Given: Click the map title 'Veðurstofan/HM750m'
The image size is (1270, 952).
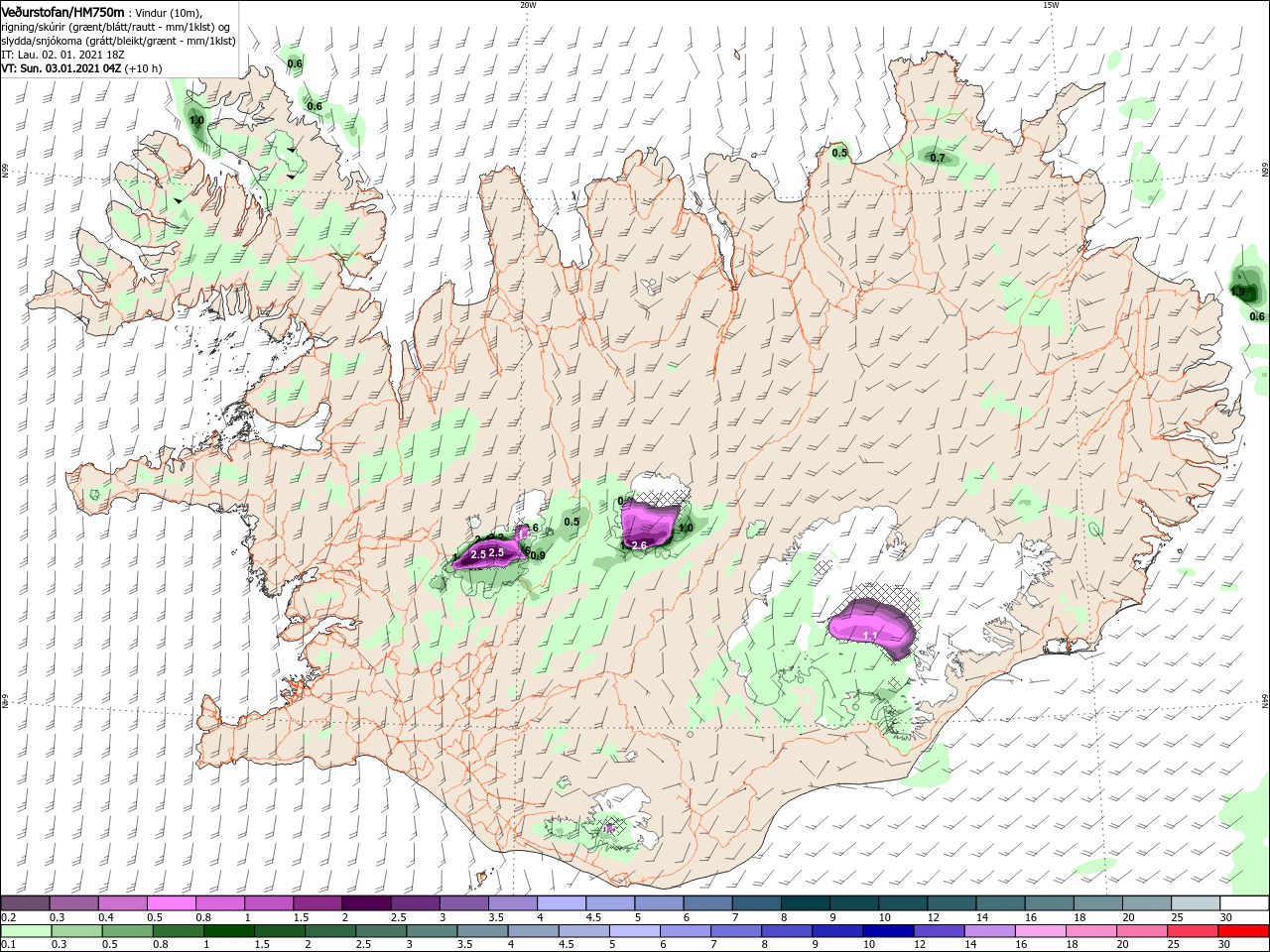Looking at the screenshot, I should [63, 12].
